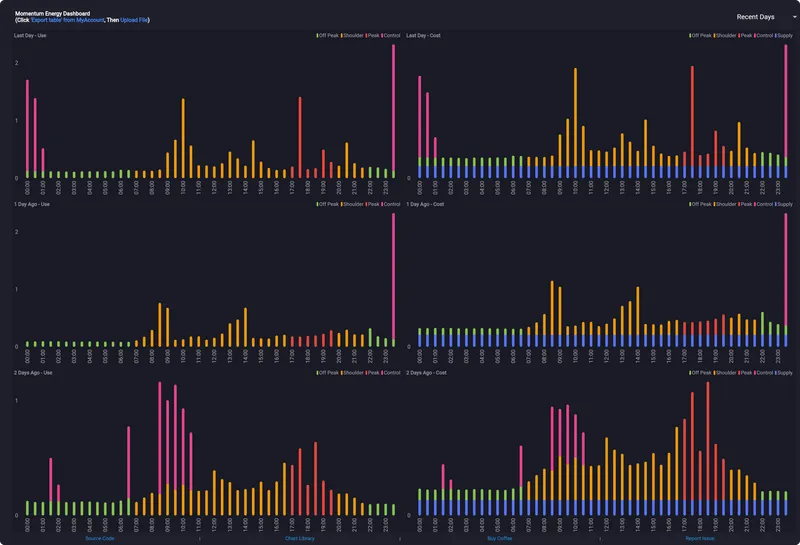This screenshot has height=545, width=800.
Task: Open the Source Code link in footer
Action: [x=100, y=538]
